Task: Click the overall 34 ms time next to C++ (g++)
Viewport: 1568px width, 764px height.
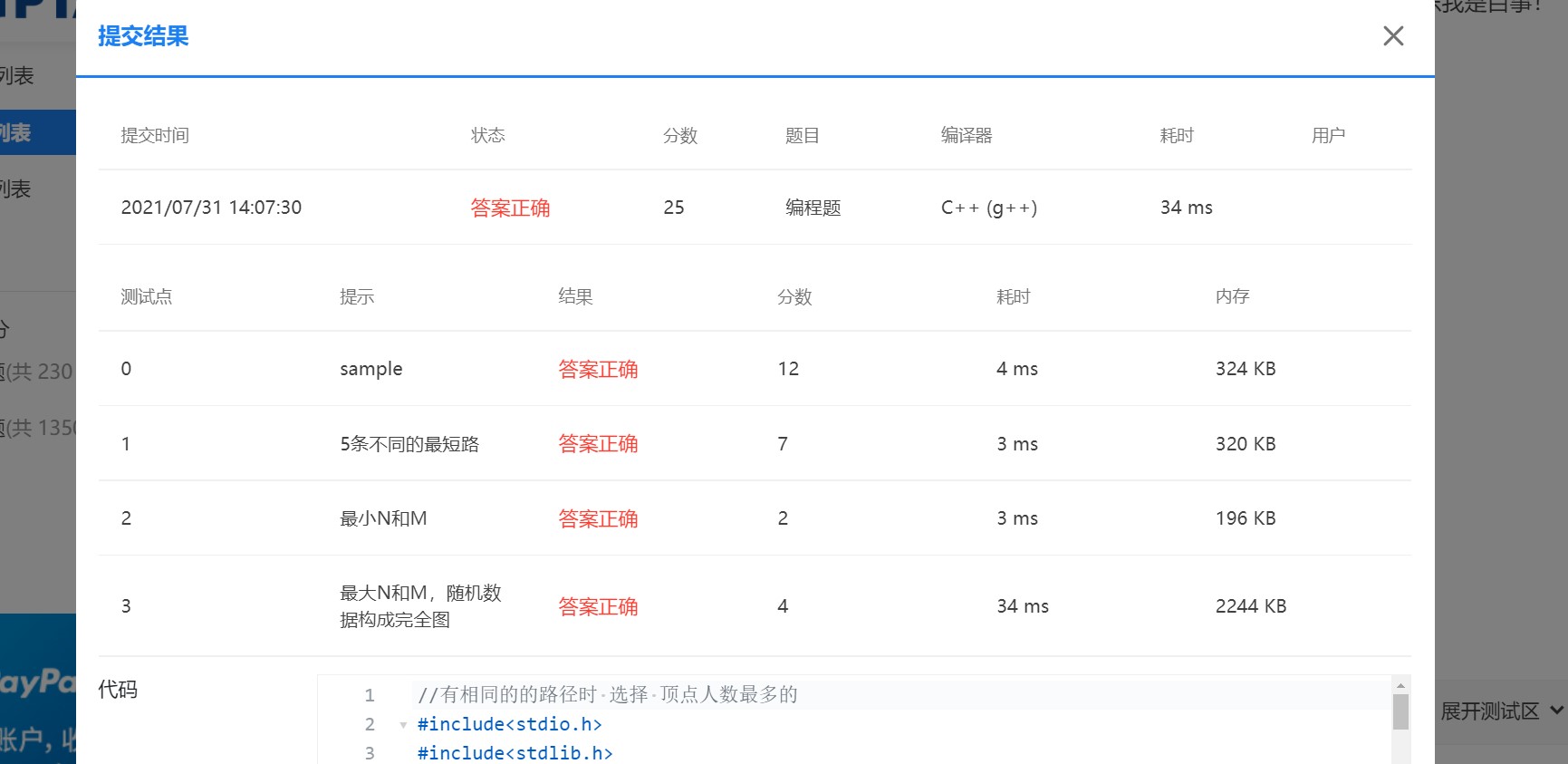Action: point(1187,208)
